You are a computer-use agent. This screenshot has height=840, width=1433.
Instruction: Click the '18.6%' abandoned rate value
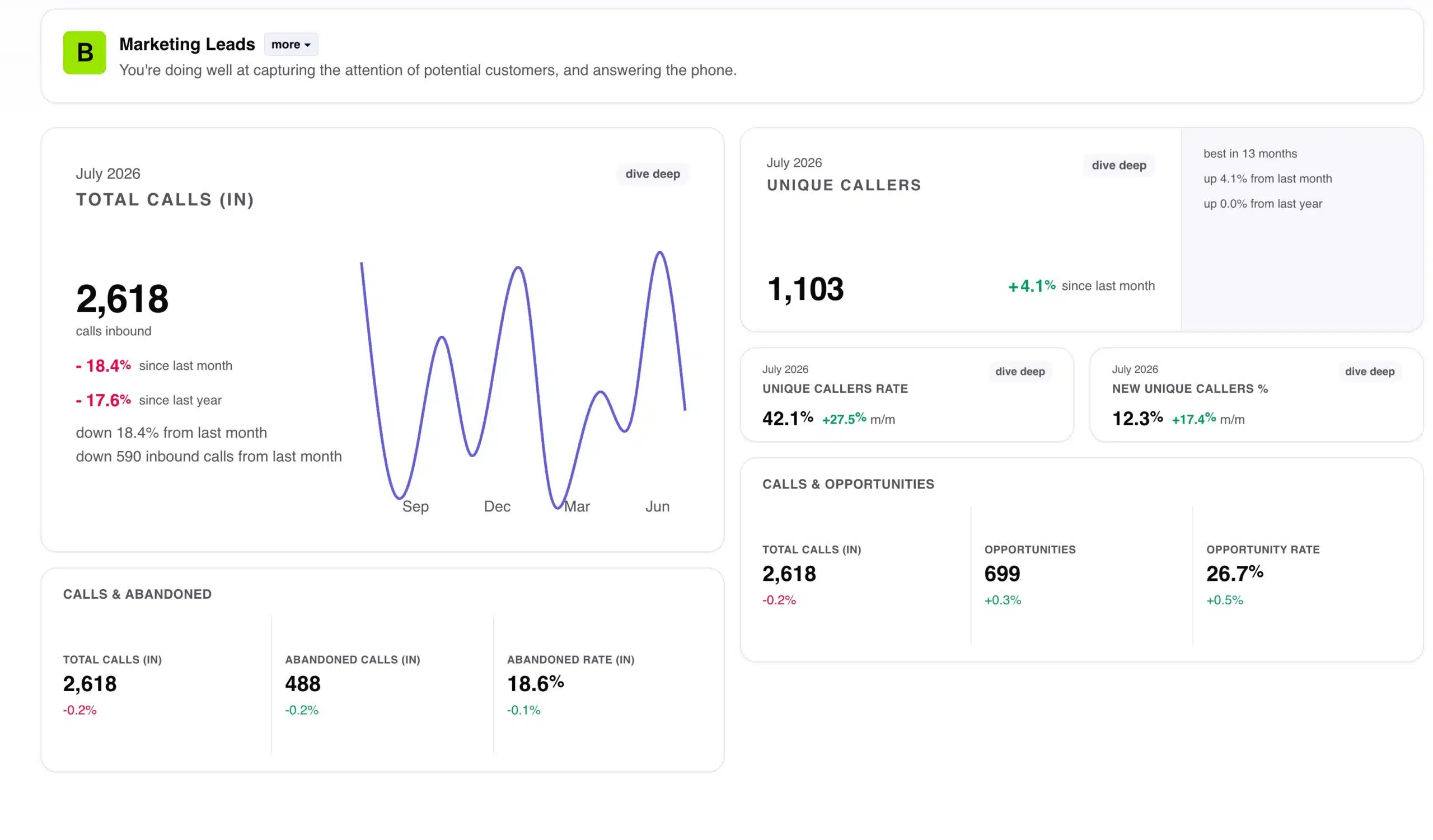point(535,684)
